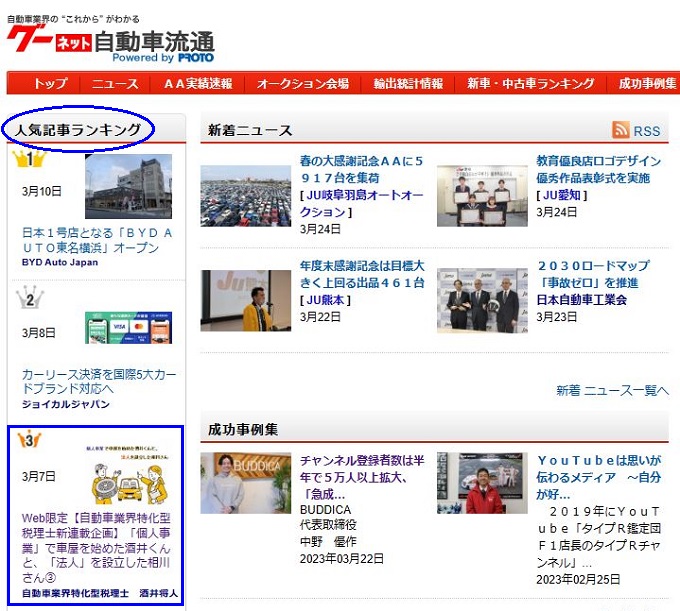680x611 pixels.
Task: Click the gold crown rank 1 icon
Action: pyautogui.click(x=29, y=158)
